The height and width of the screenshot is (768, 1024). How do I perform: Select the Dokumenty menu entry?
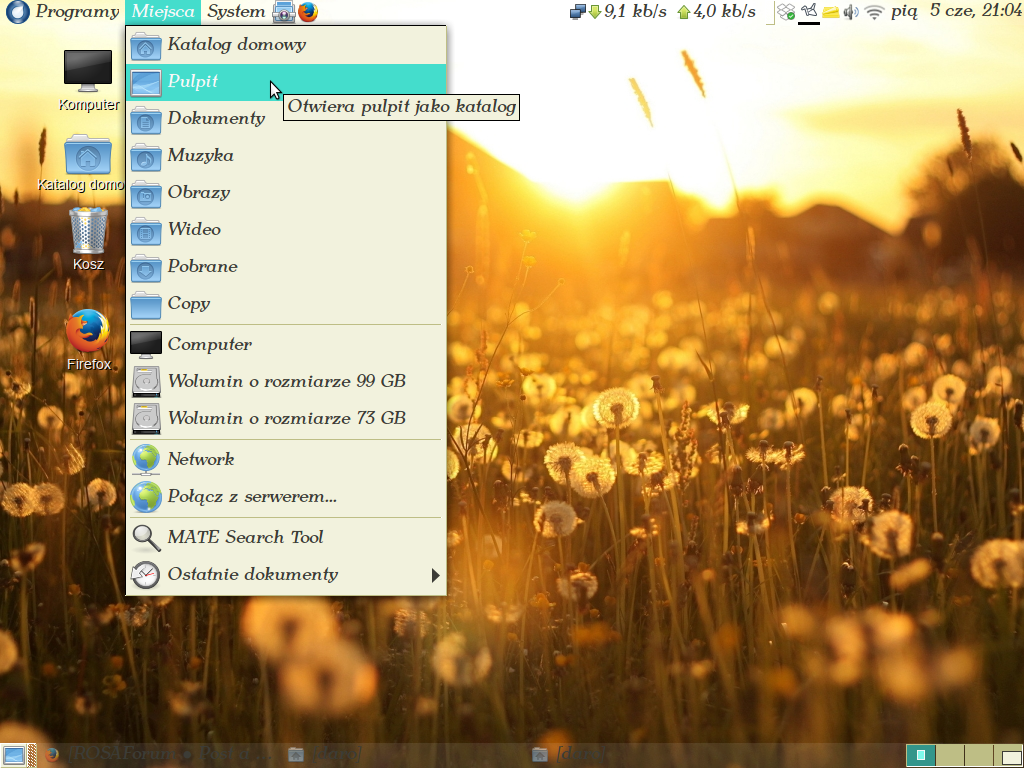[216, 118]
